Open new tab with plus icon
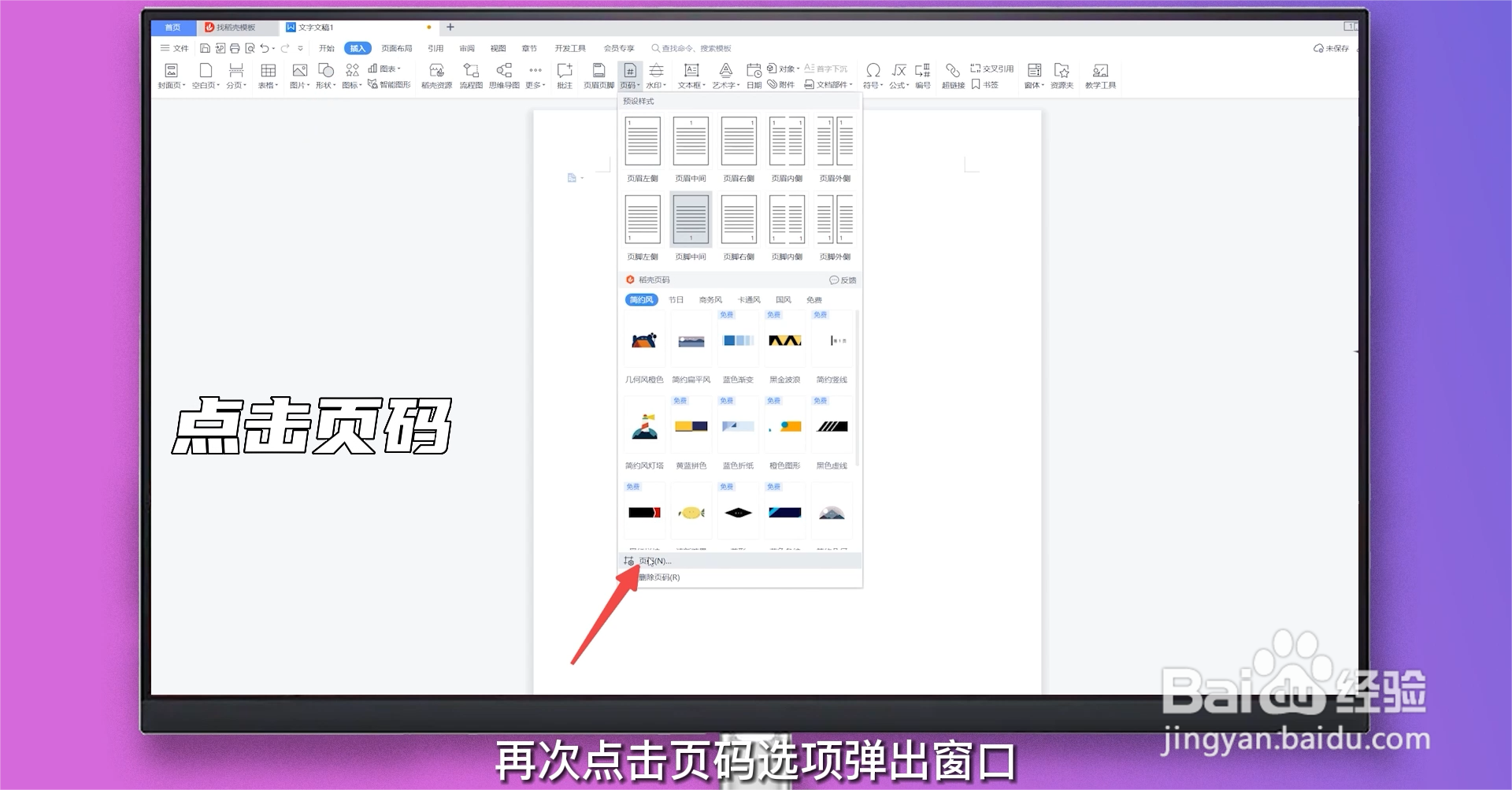The image size is (1512, 790). point(450,27)
